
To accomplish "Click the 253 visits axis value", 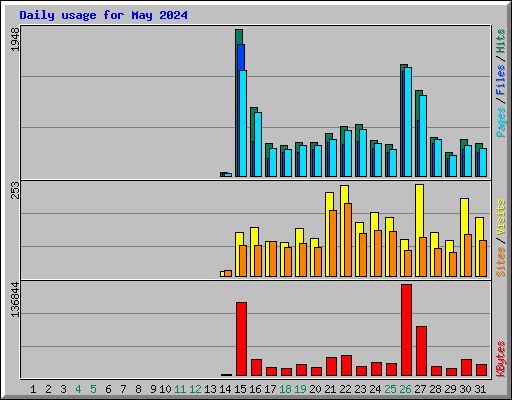I will (15, 190).
